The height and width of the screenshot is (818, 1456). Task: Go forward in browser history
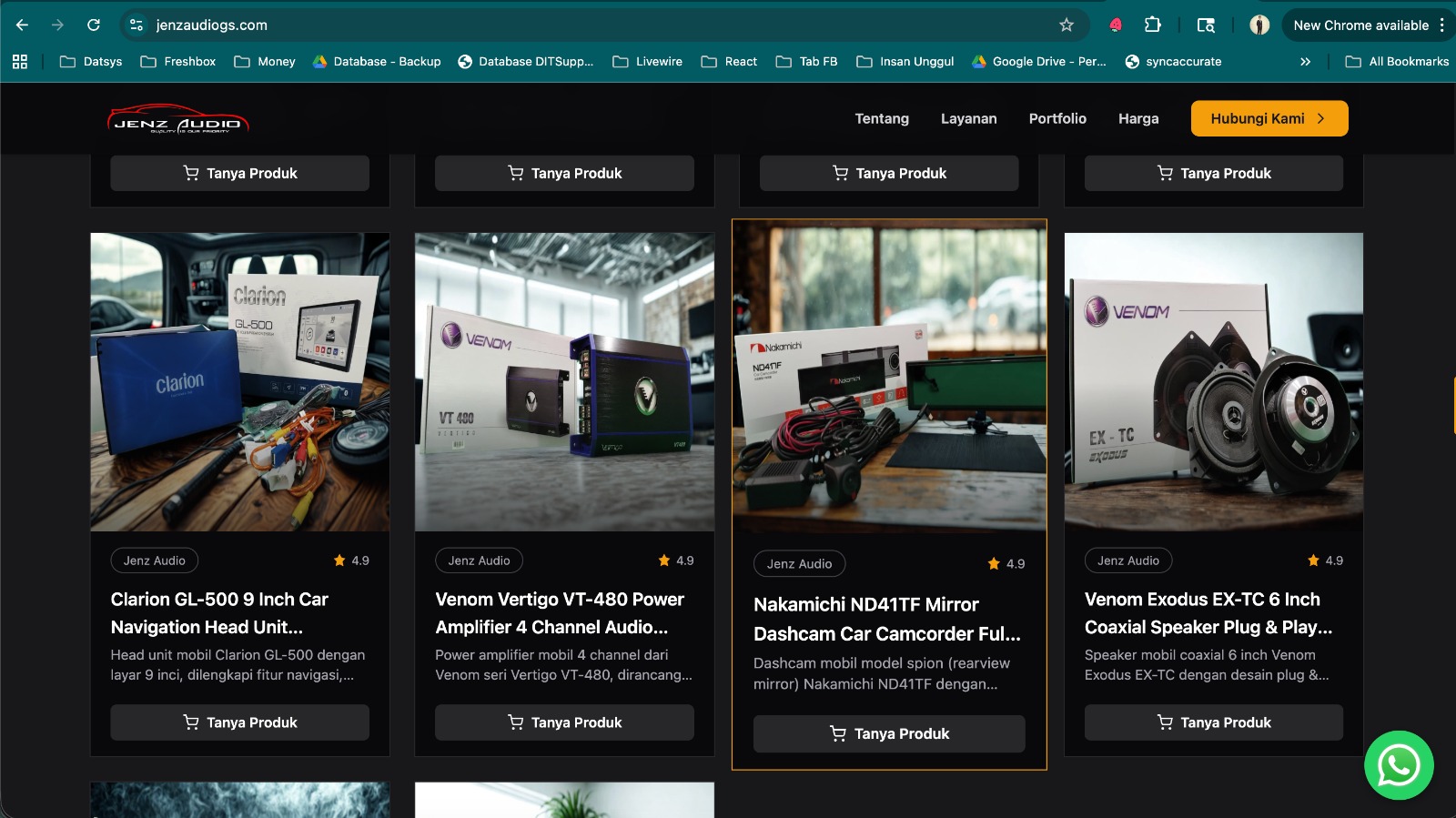[x=57, y=25]
